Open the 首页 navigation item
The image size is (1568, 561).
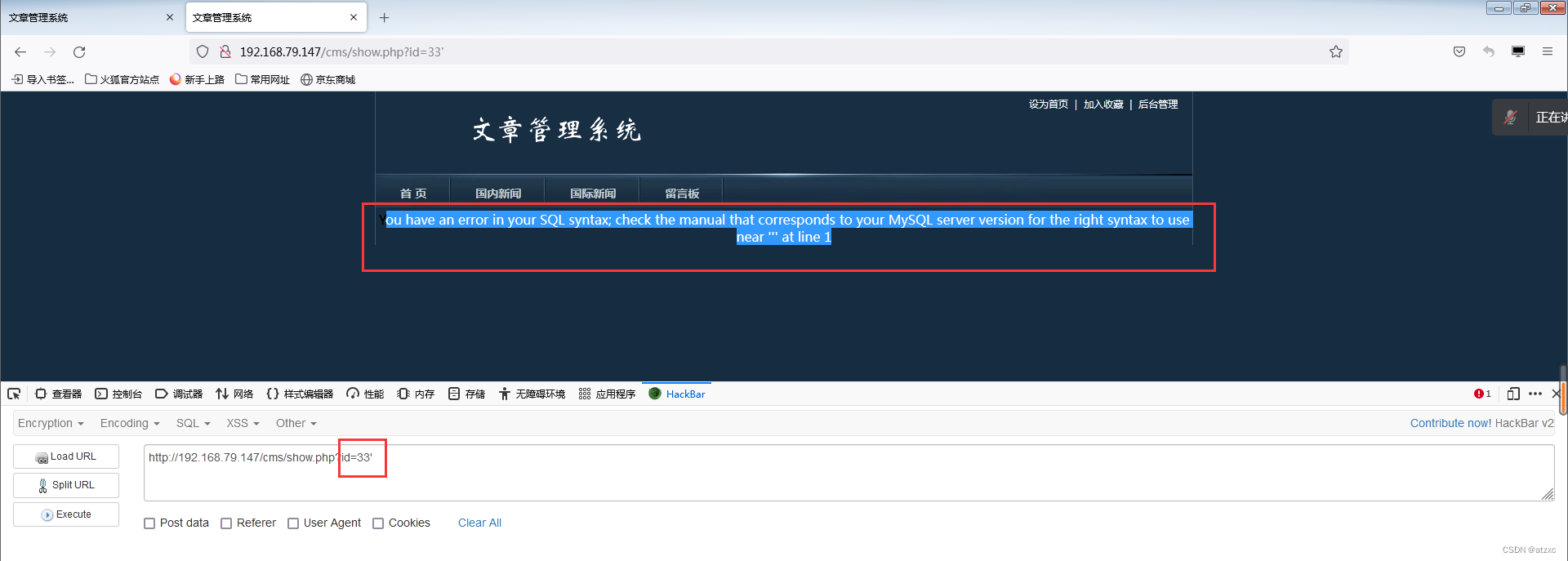(413, 193)
